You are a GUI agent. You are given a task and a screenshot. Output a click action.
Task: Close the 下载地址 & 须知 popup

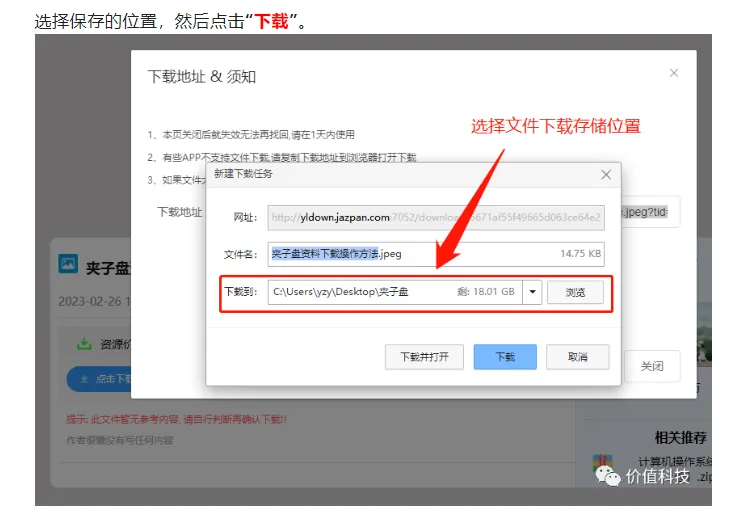tap(674, 73)
